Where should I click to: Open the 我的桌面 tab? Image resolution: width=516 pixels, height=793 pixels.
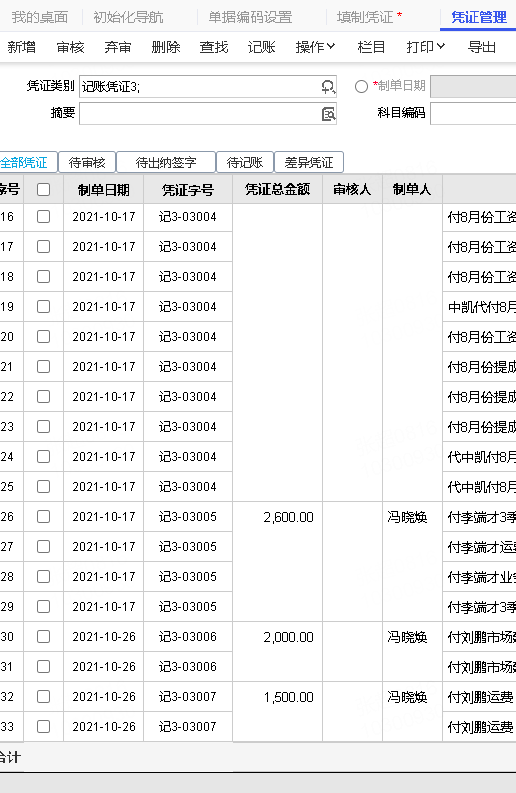tap(40, 17)
